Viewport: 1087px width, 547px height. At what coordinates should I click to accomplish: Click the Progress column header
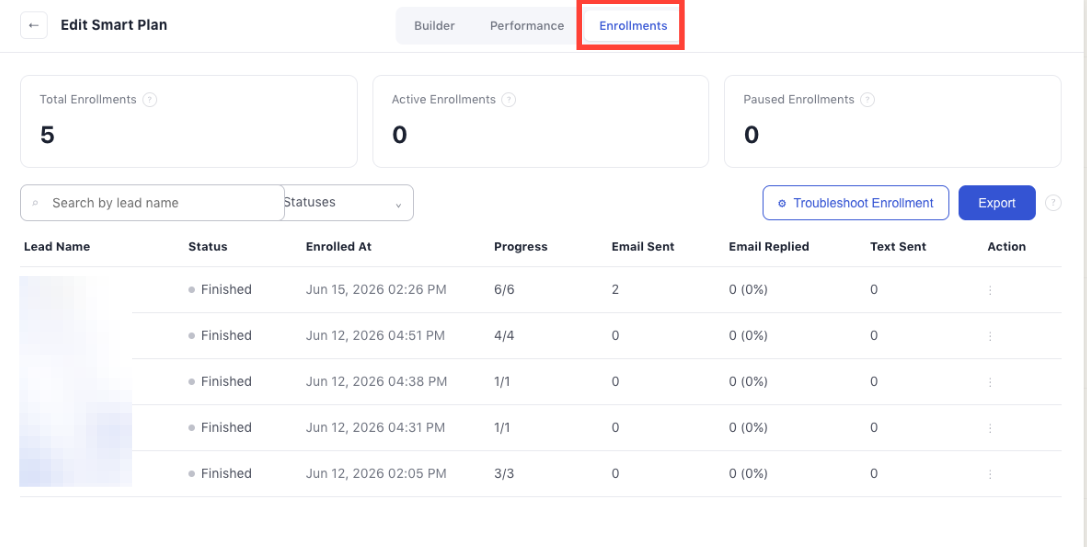pos(521,247)
